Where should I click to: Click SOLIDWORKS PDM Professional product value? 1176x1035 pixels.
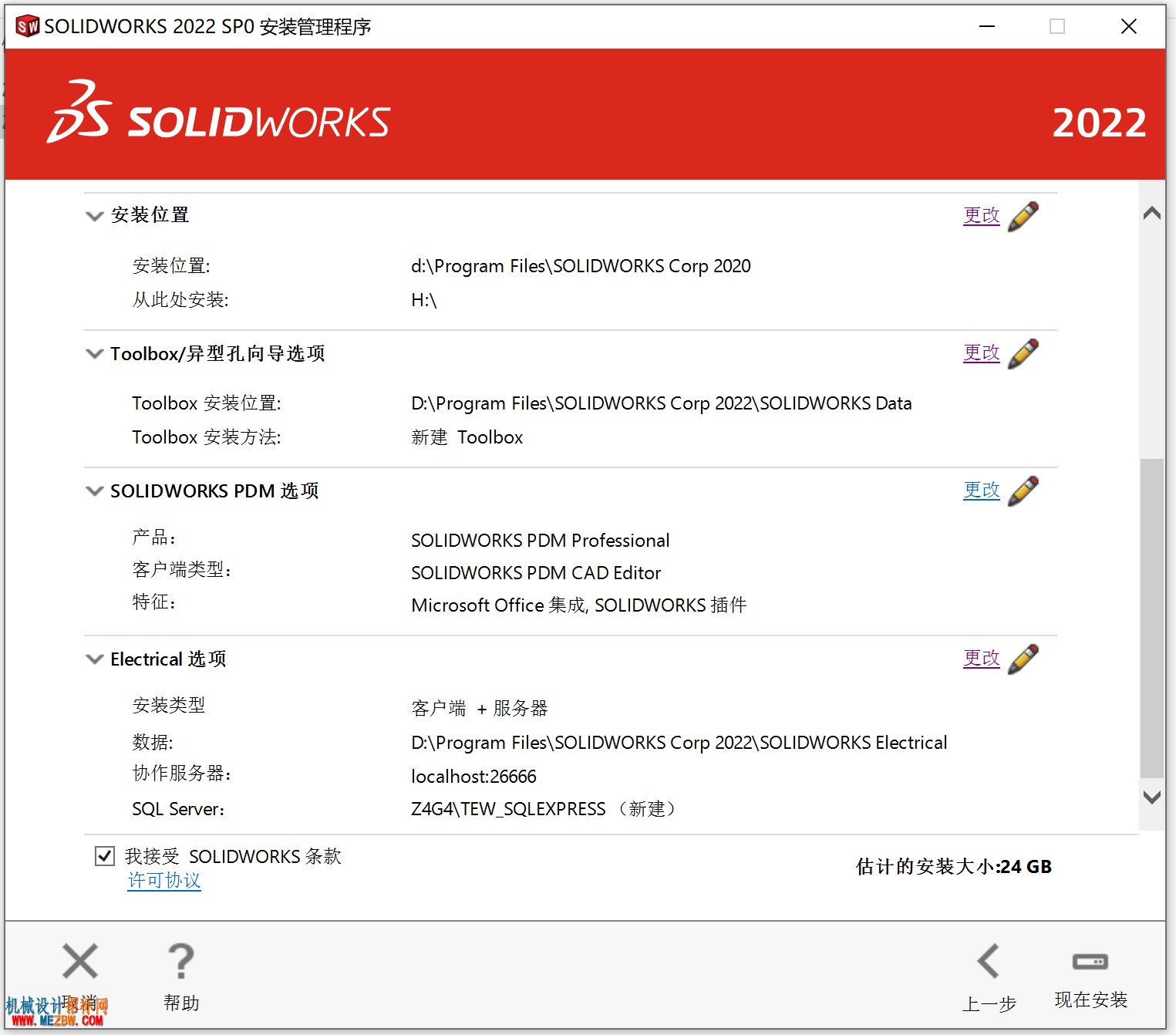(541, 541)
